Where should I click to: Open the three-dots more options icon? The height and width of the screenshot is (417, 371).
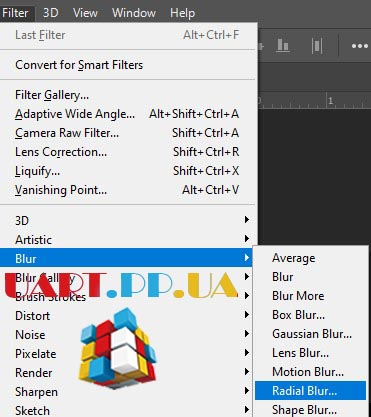pyautogui.click(x=360, y=46)
